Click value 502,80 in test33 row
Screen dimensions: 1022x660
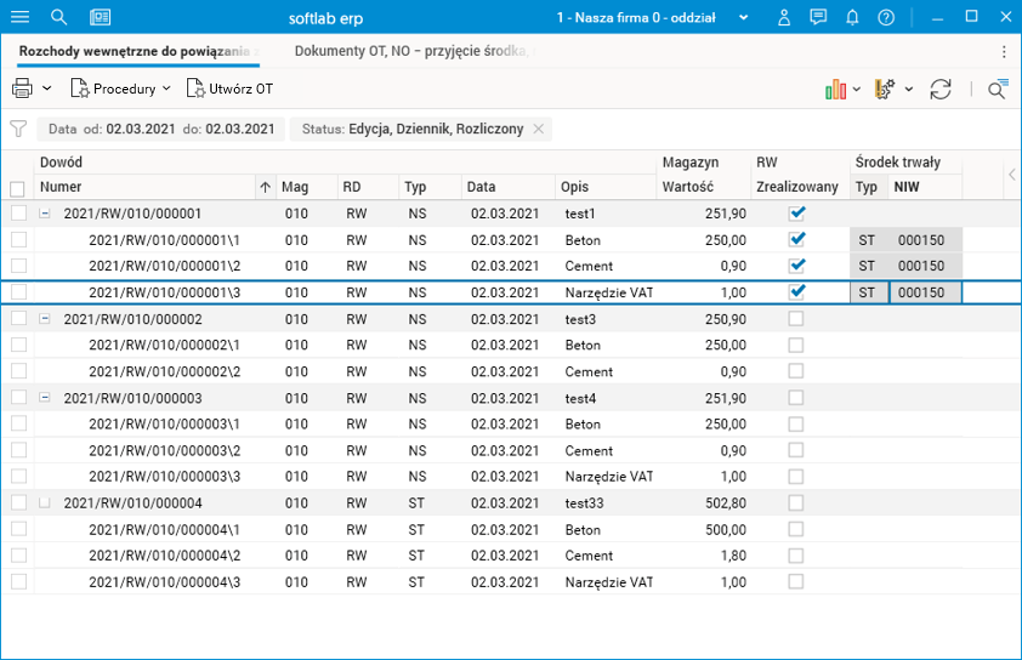pos(725,503)
